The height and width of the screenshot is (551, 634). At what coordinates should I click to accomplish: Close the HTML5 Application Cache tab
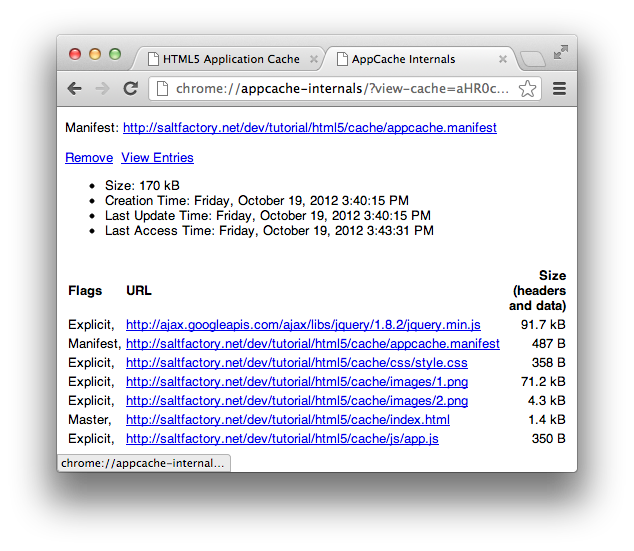coord(313,59)
